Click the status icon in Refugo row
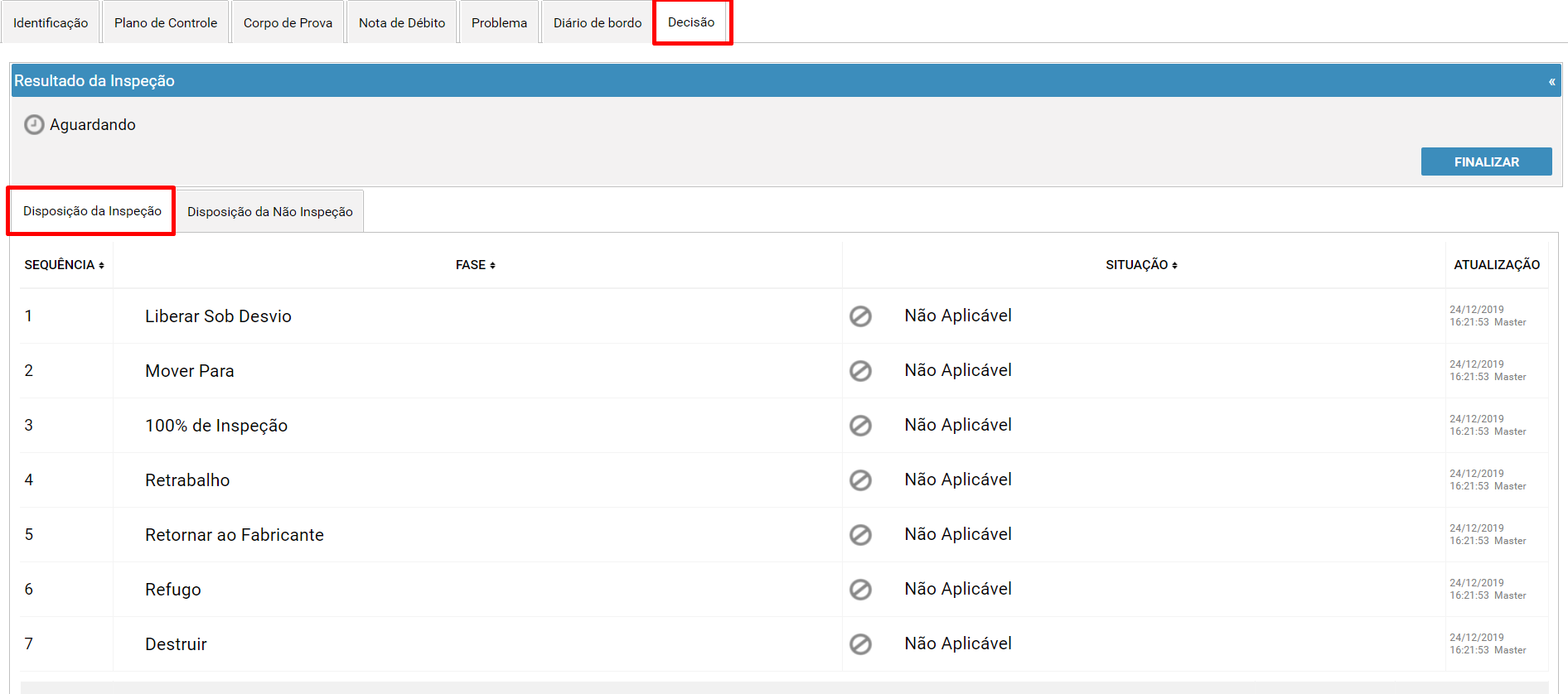 (x=860, y=590)
